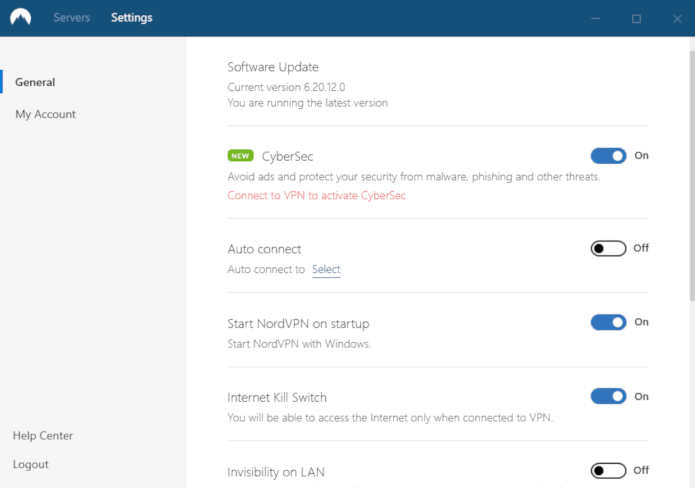Image resolution: width=695 pixels, height=488 pixels.
Task: Click the 'Software Update' heading
Action: pyautogui.click(x=273, y=67)
